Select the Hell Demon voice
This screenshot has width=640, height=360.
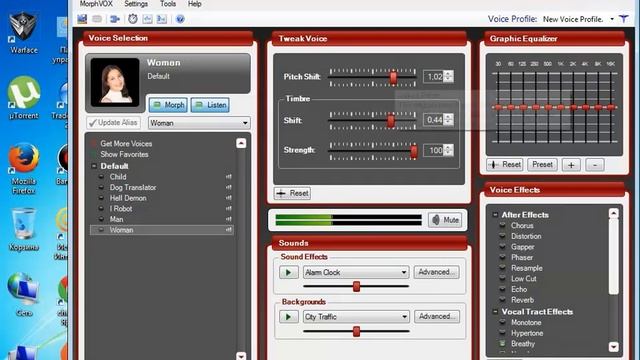(128, 198)
